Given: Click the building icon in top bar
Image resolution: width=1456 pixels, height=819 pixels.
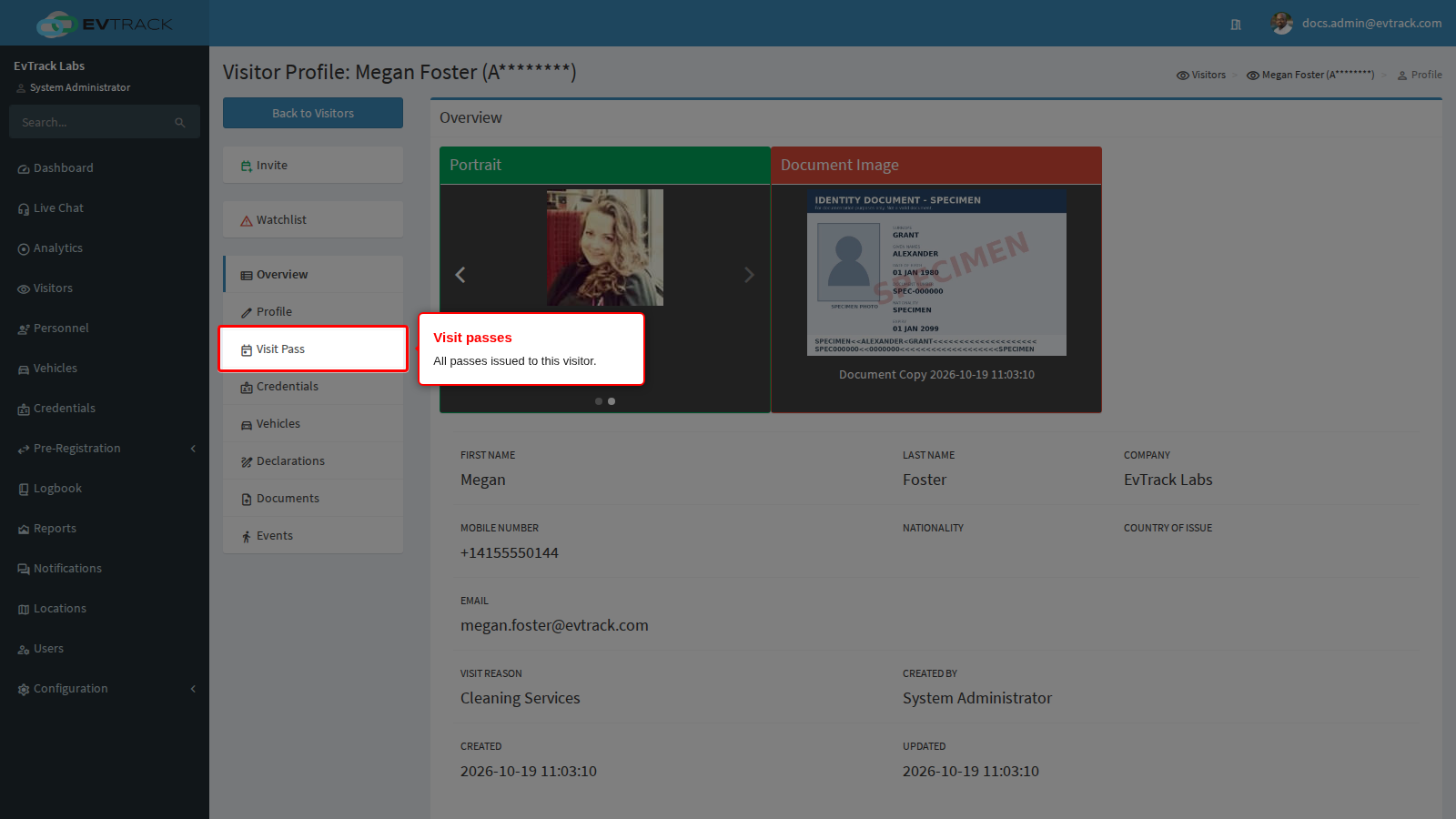Looking at the screenshot, I should tap(1236, 25).
